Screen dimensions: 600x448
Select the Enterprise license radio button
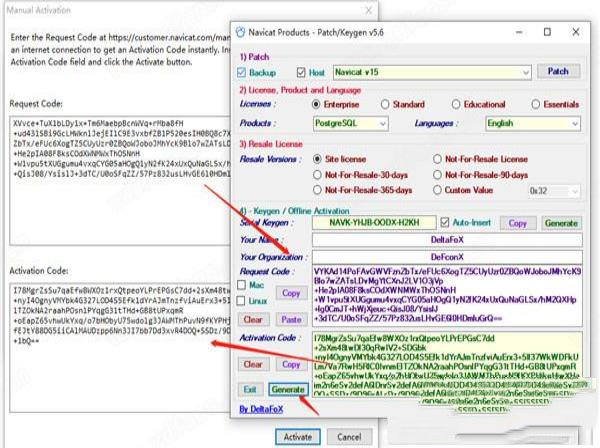[316, 104]
